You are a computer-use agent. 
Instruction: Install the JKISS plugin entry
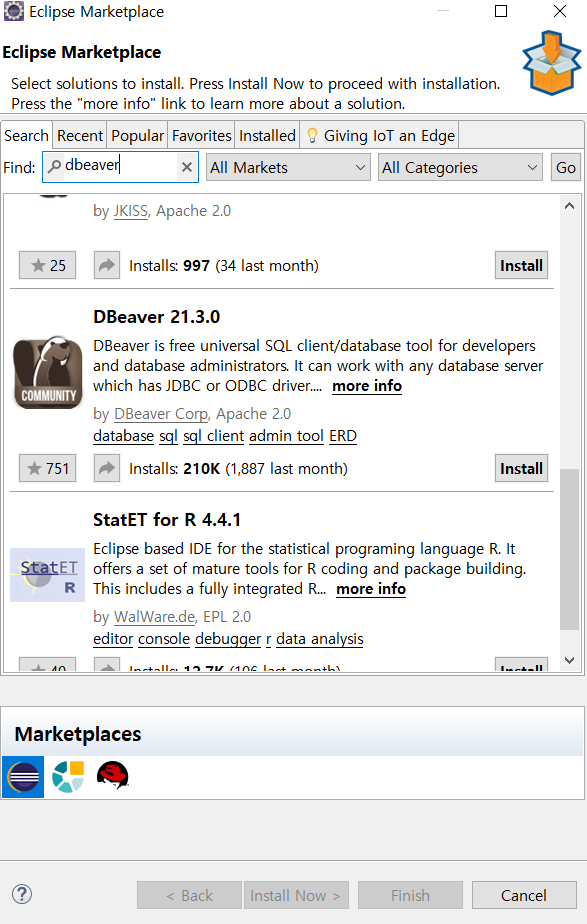[522, 265]
